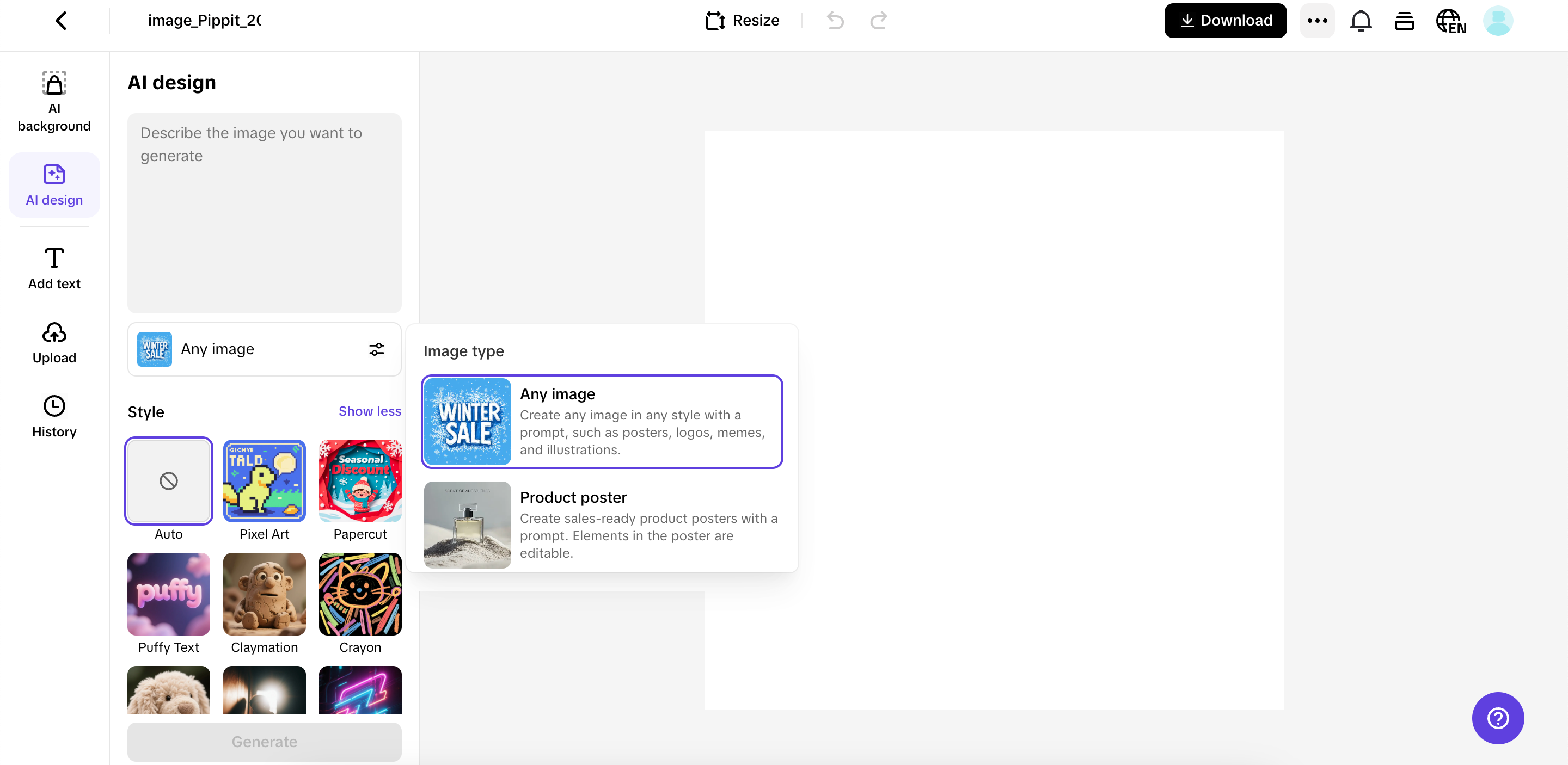Open the notifications bell

point(1361,20)
